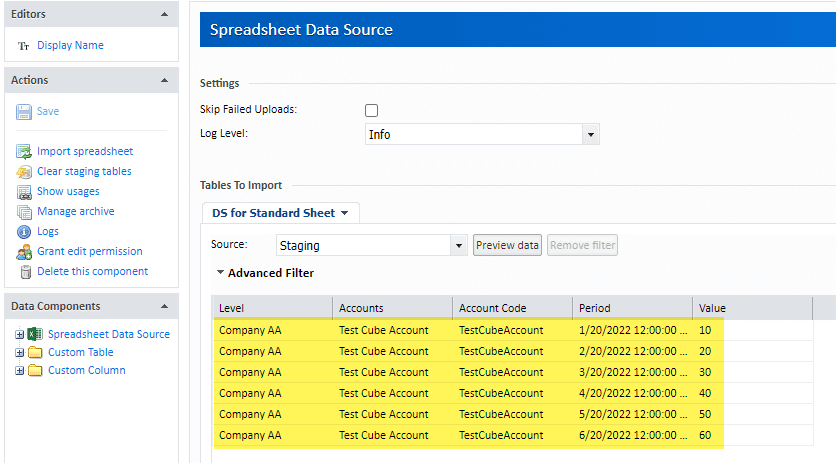Image resolution: width=836 pixels, height=463 pixels.
Task: Click the Grant edit permission icon
Action: point(24,252)
